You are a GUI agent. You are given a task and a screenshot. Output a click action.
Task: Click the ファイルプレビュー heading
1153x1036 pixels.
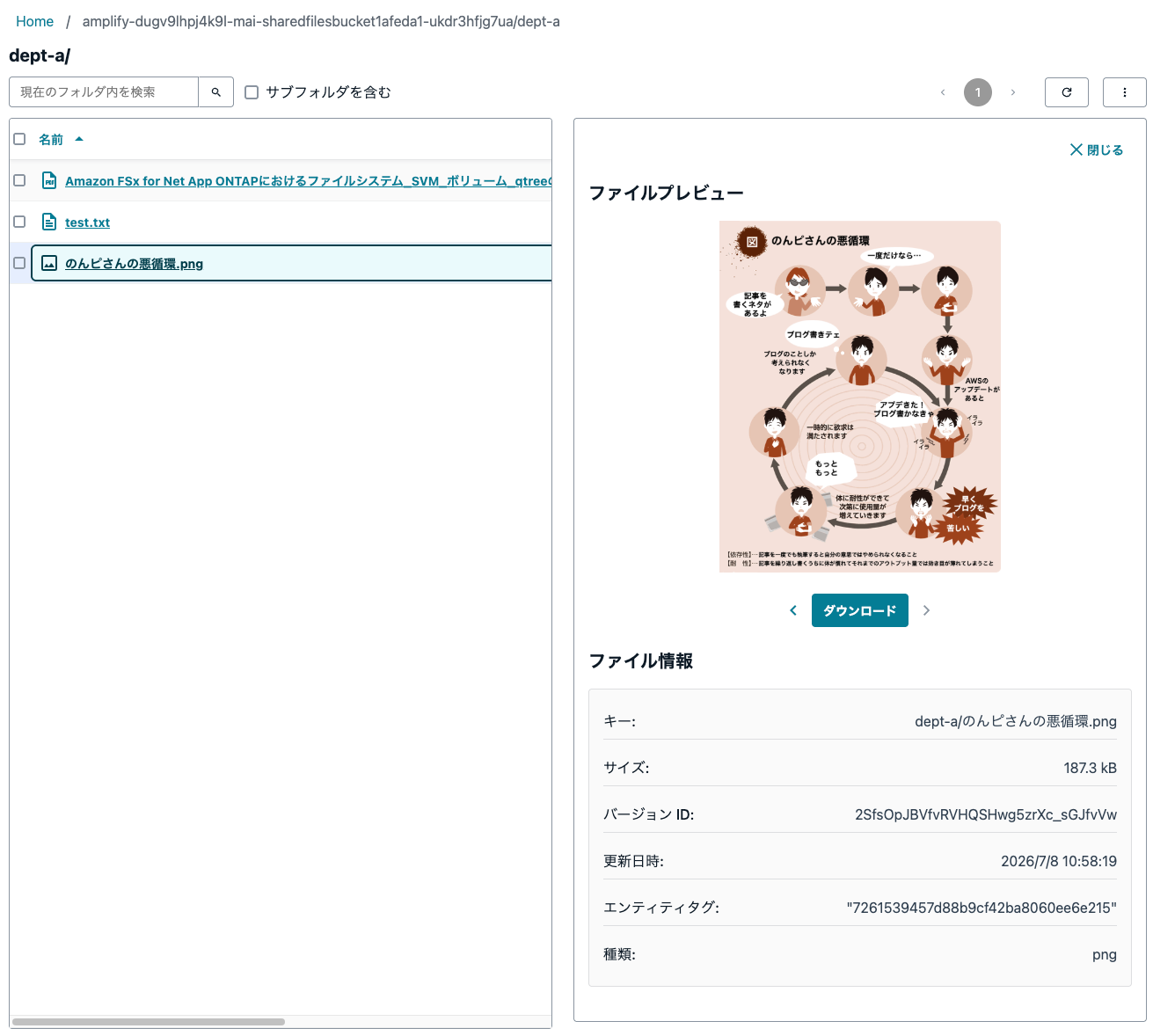[666, 193]
